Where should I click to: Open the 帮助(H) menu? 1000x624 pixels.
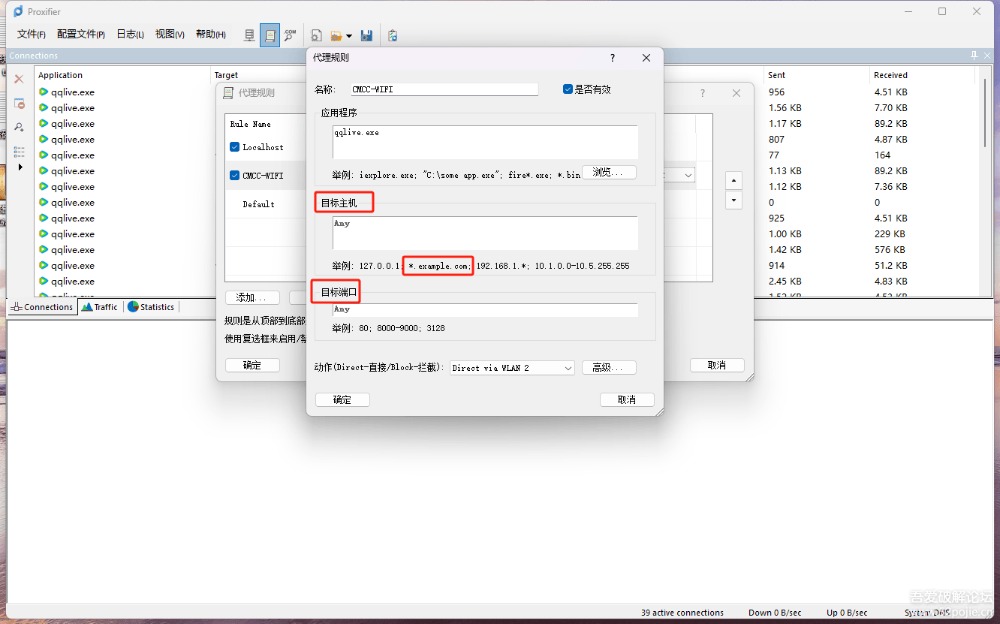[x=210, y=34]
